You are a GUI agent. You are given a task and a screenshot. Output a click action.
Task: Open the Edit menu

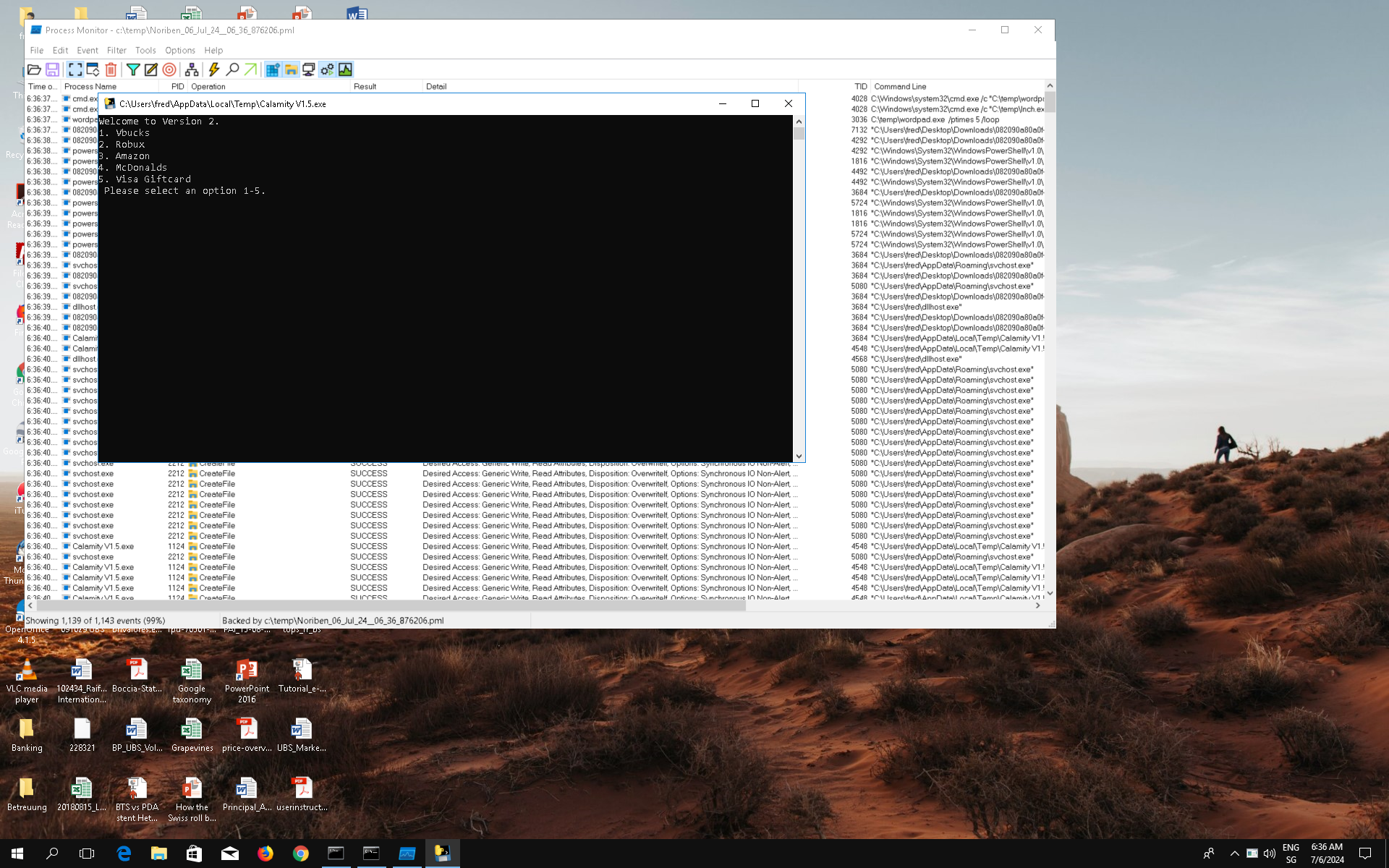point(61,51)
